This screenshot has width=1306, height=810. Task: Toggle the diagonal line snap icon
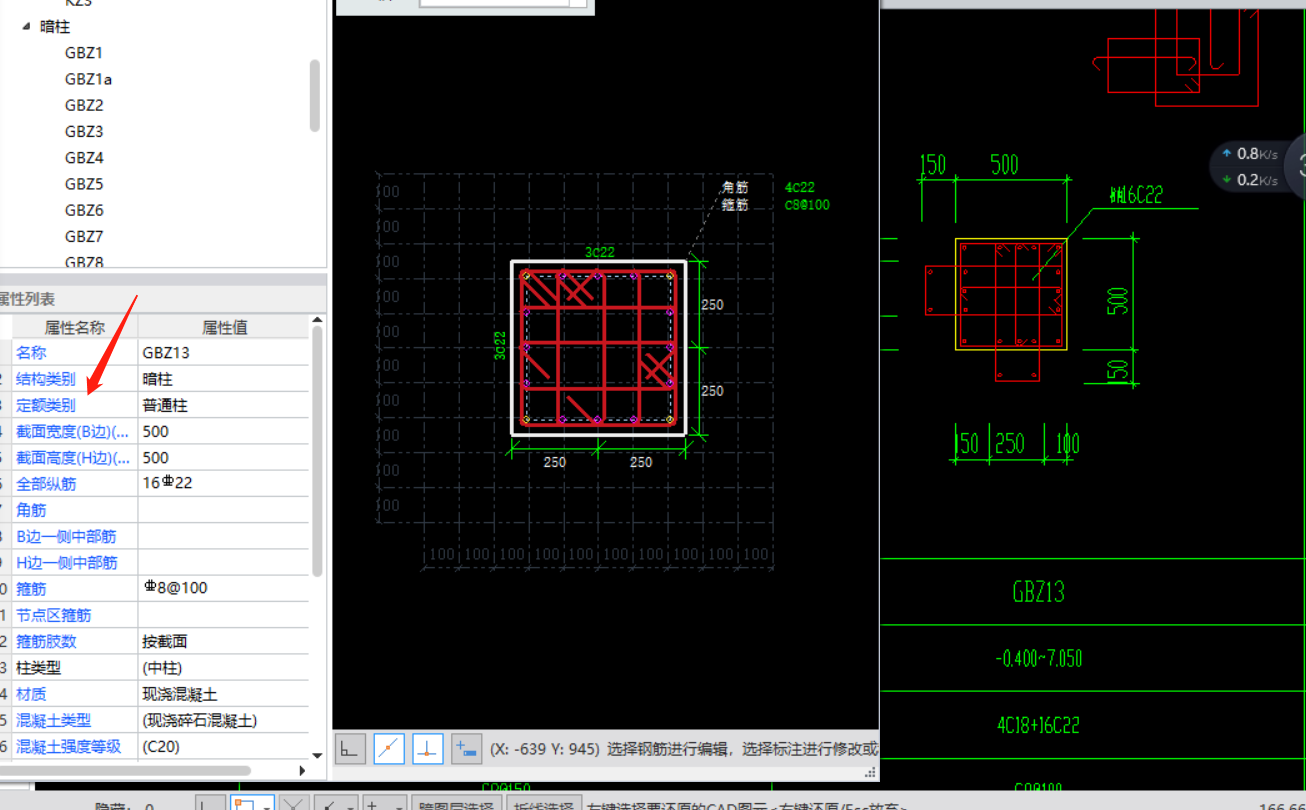[x=389, y=748]
